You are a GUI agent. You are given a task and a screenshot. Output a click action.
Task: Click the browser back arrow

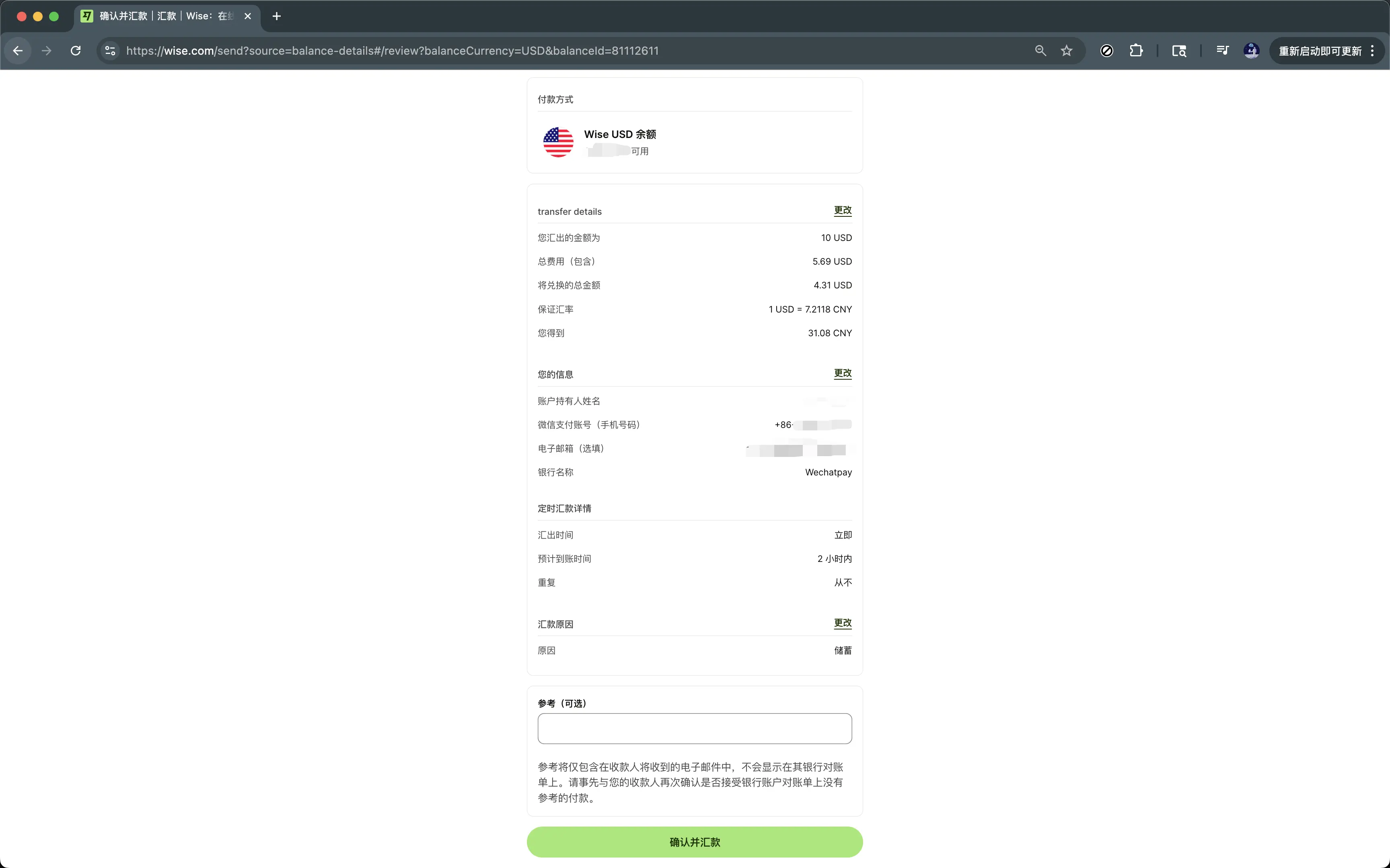click(18, 51)
